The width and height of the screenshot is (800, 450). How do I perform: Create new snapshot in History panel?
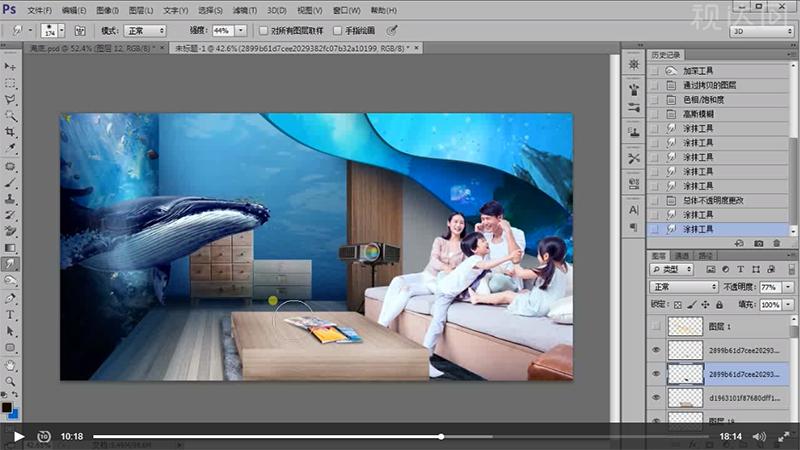pyautogui.click(x=759, y=243)
